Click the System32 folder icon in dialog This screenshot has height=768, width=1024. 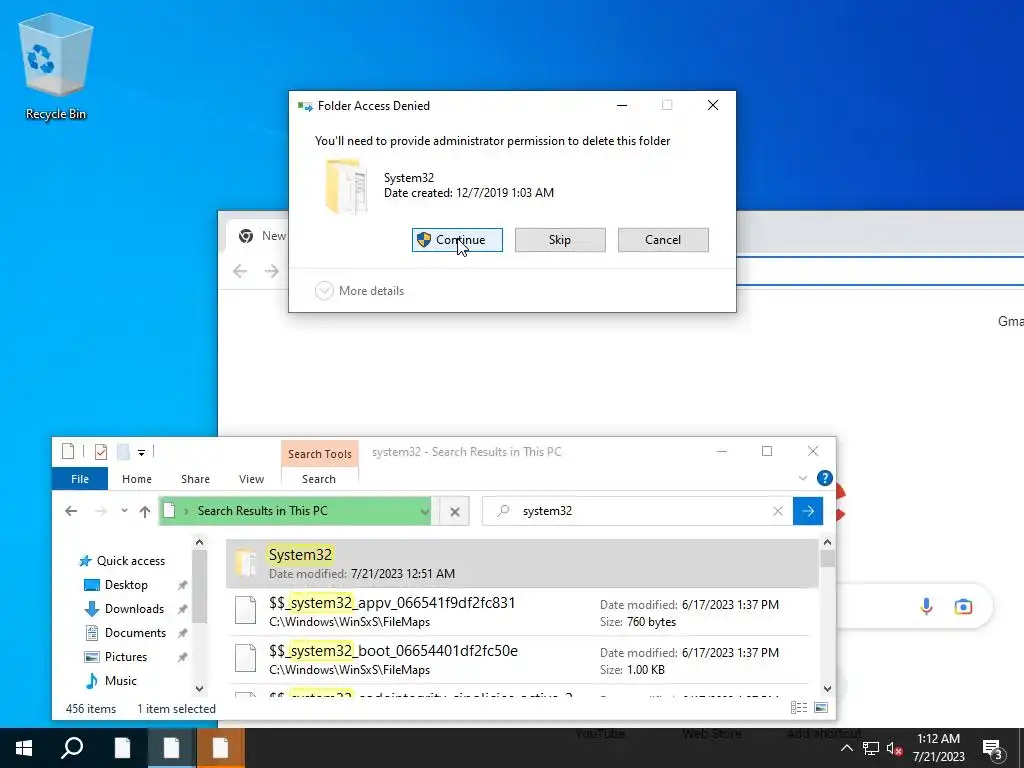(346, 186)
